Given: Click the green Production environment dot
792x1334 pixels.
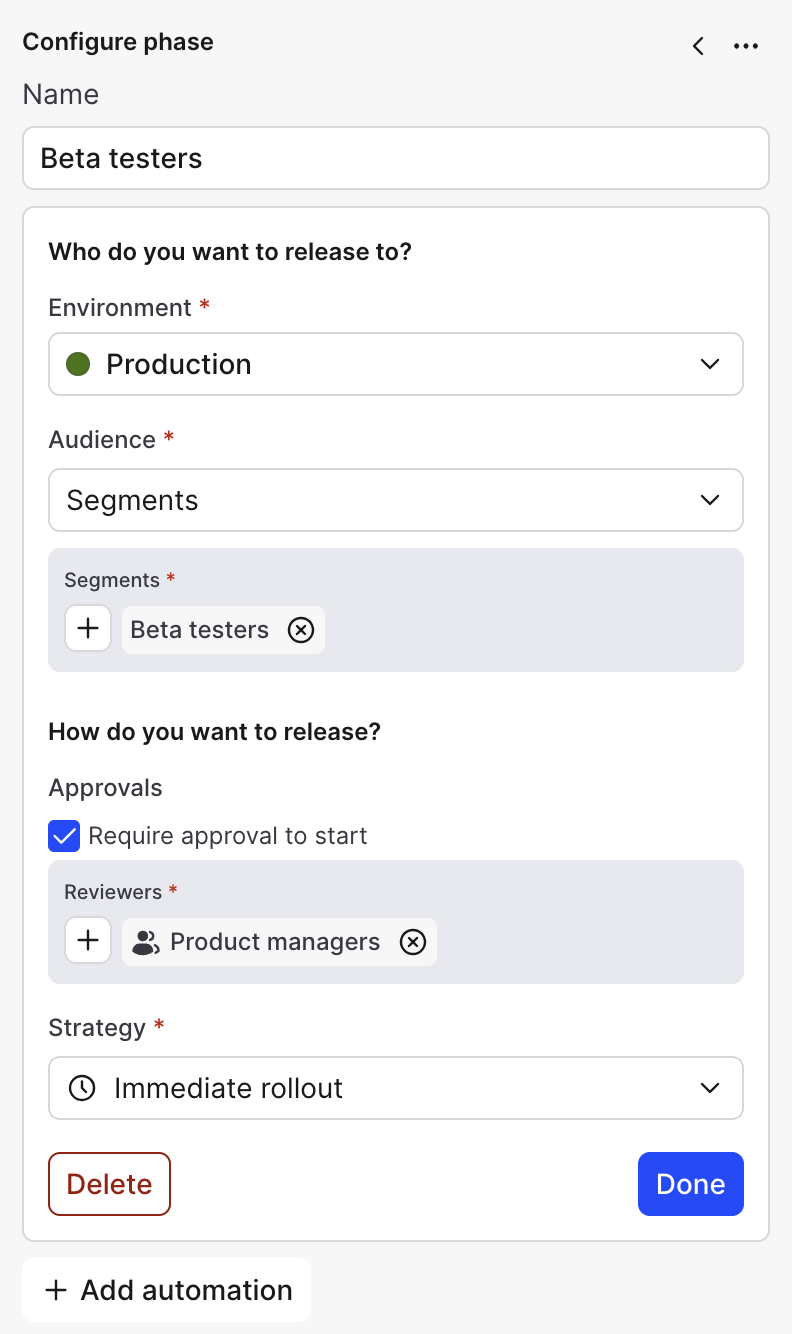Looking at the screenshot, I should click(x=78, y=364).
